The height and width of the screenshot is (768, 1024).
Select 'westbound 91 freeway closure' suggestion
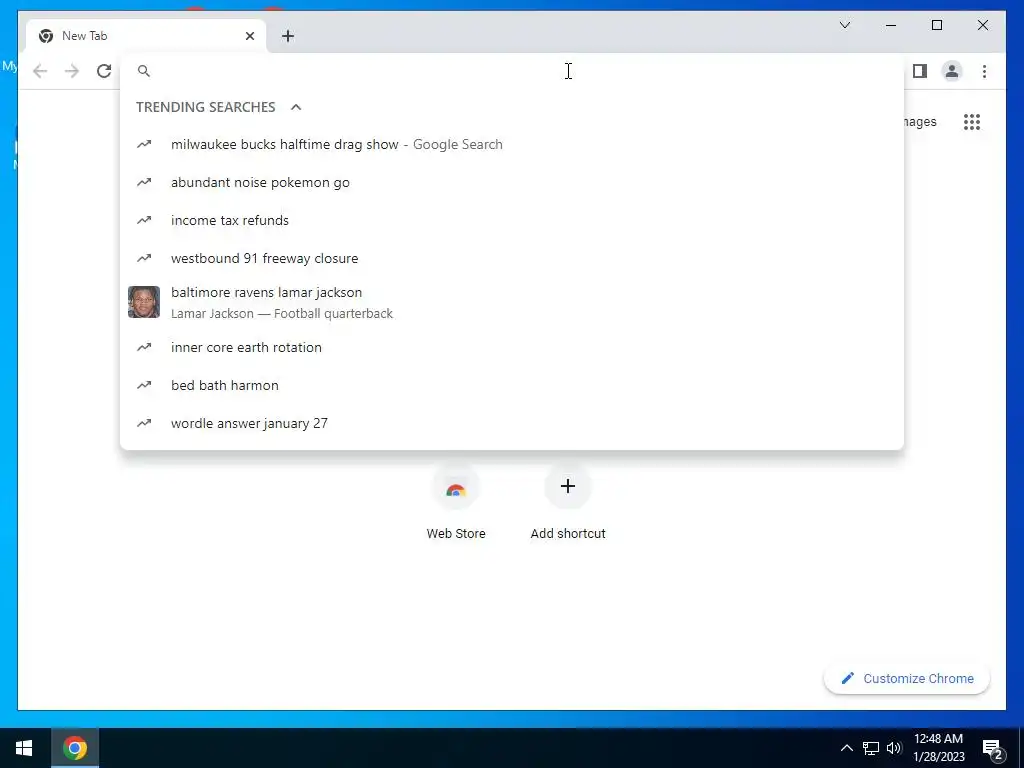pos(512,258)
